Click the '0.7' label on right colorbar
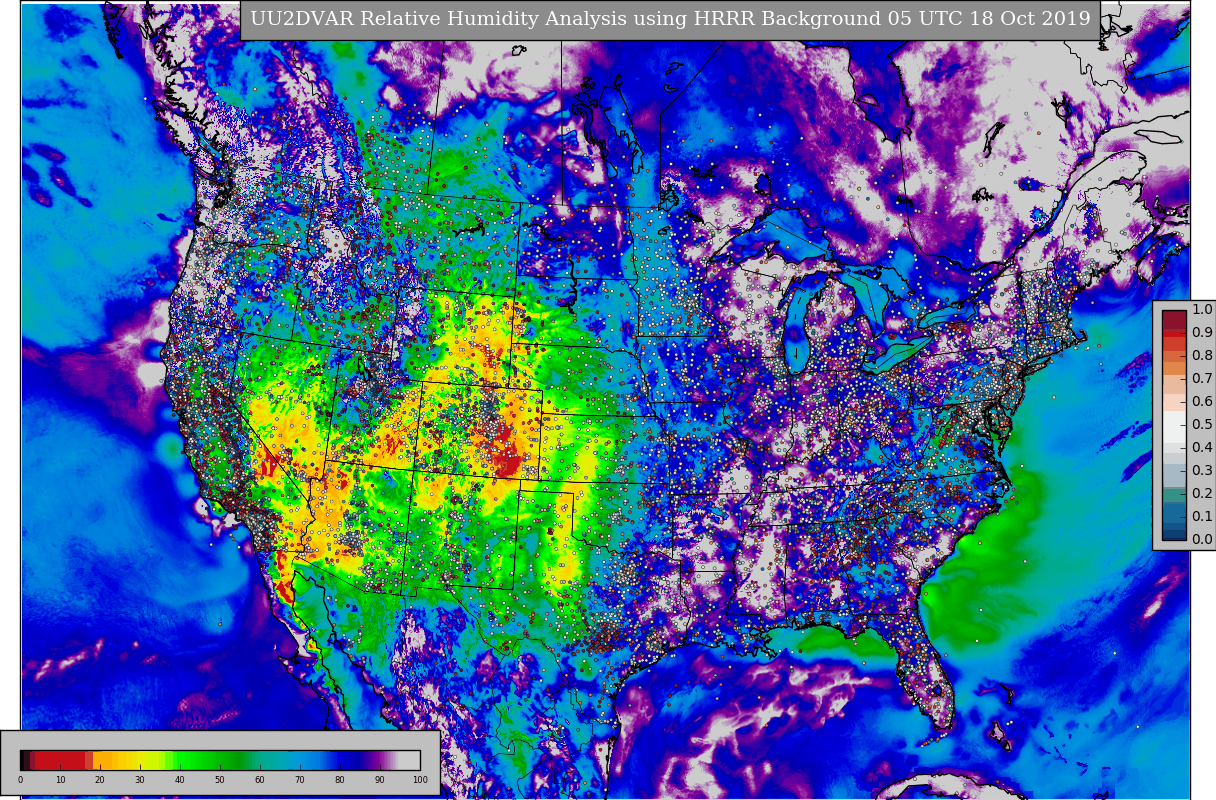 (1202, 379)
